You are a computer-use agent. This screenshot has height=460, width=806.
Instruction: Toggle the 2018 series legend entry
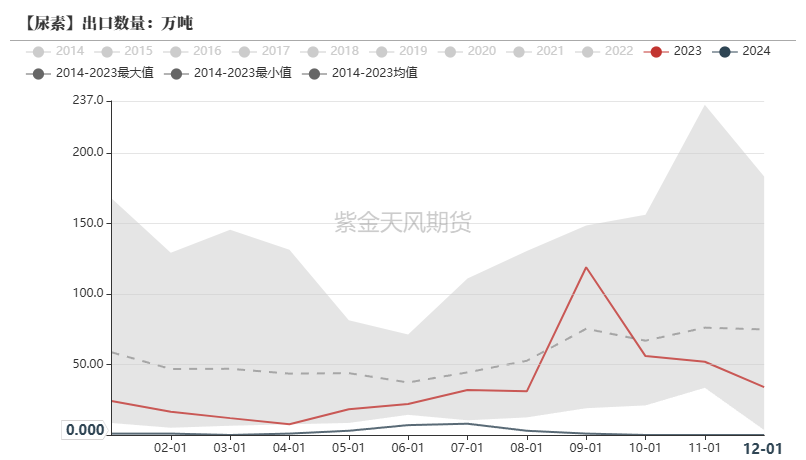[330, 51]
